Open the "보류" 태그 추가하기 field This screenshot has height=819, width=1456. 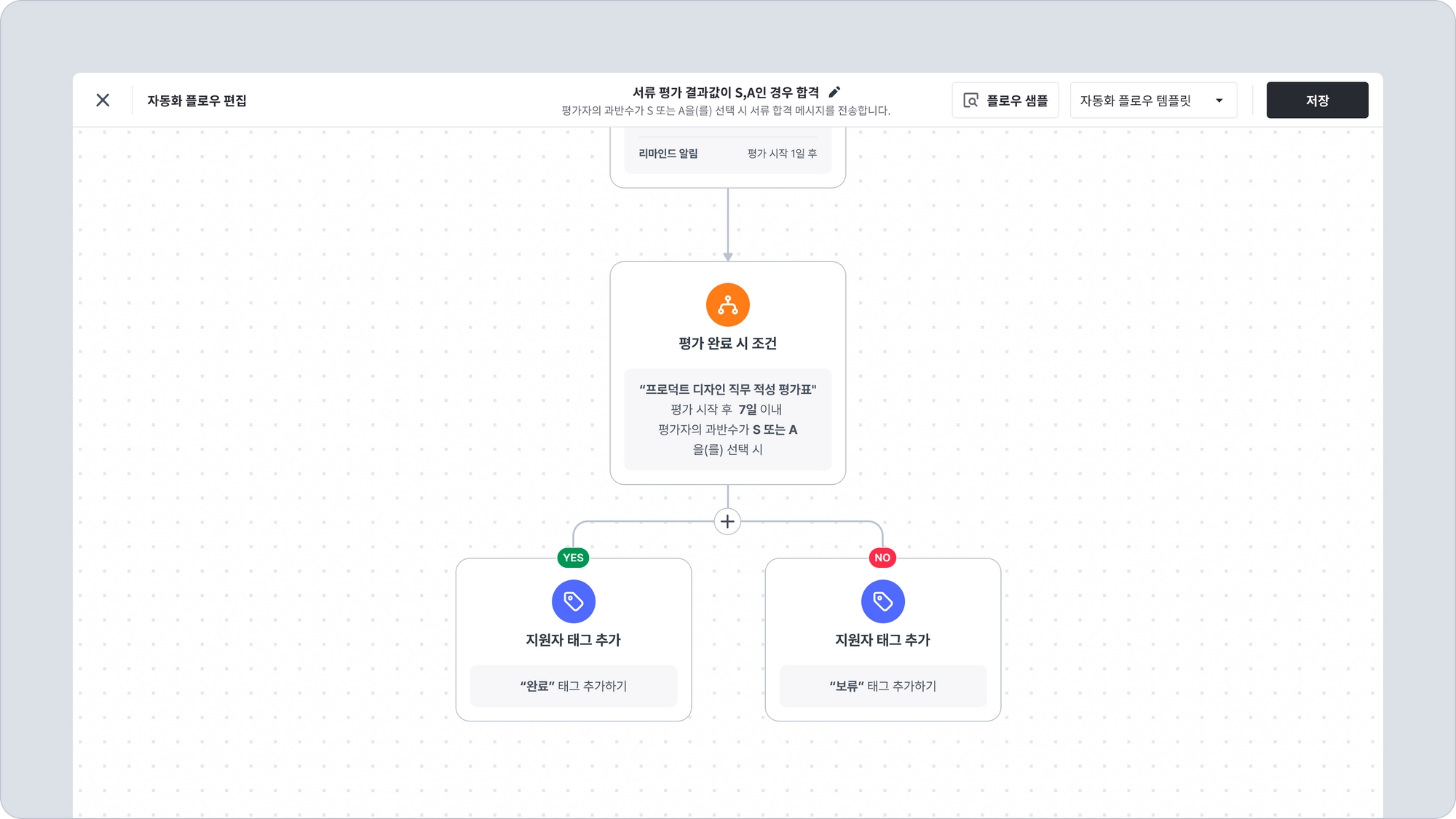coord(882,686)
